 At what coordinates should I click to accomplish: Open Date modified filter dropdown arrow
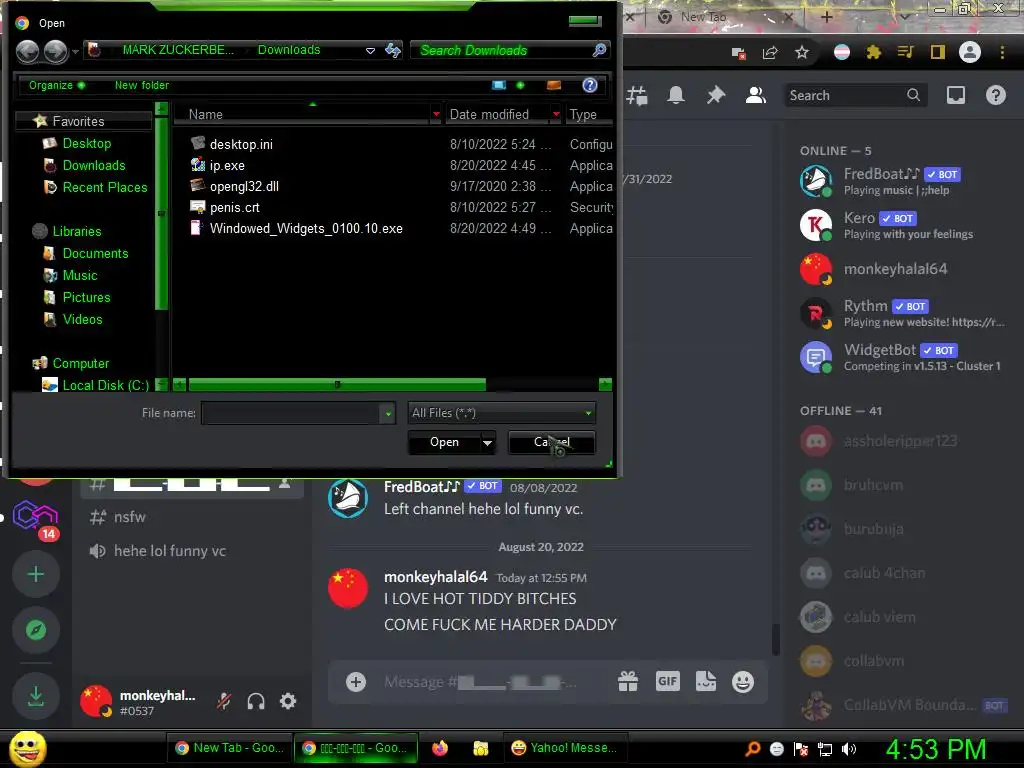coord(556,114)
